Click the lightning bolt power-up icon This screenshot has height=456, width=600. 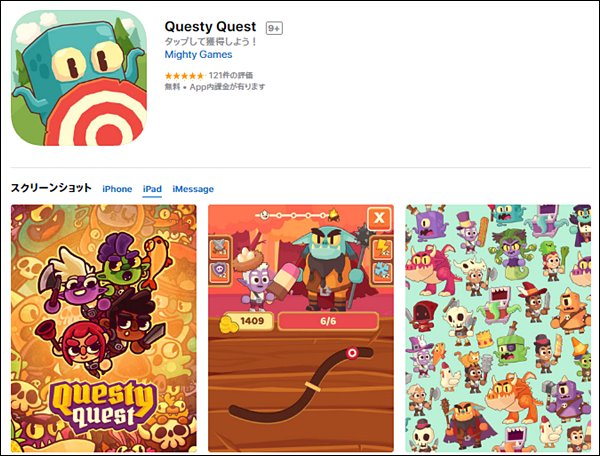tap(383, 248)
